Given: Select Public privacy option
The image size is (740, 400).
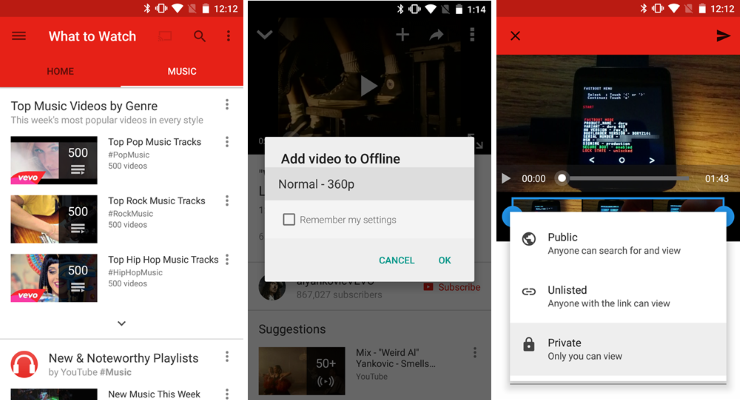Looking at the screenshot, I should click(618, 244).
